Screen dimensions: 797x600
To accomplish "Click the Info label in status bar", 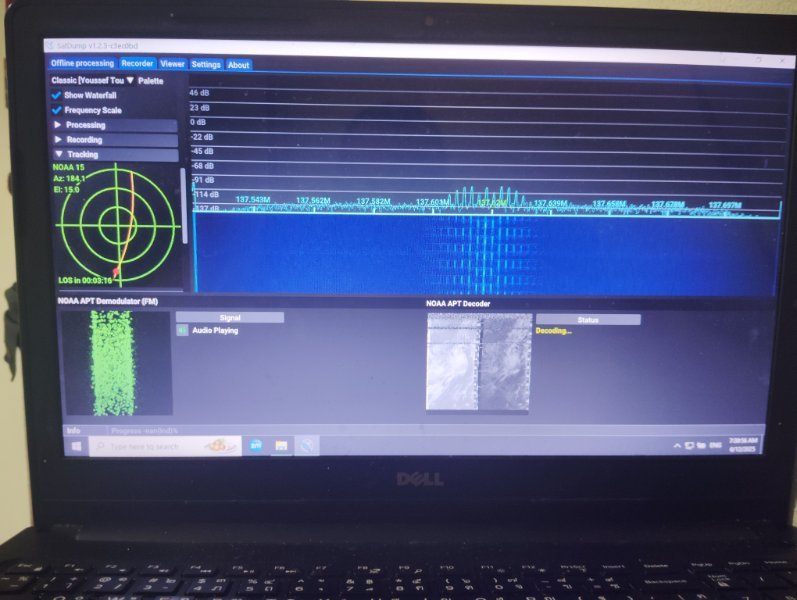I will [x=73, y=430].
